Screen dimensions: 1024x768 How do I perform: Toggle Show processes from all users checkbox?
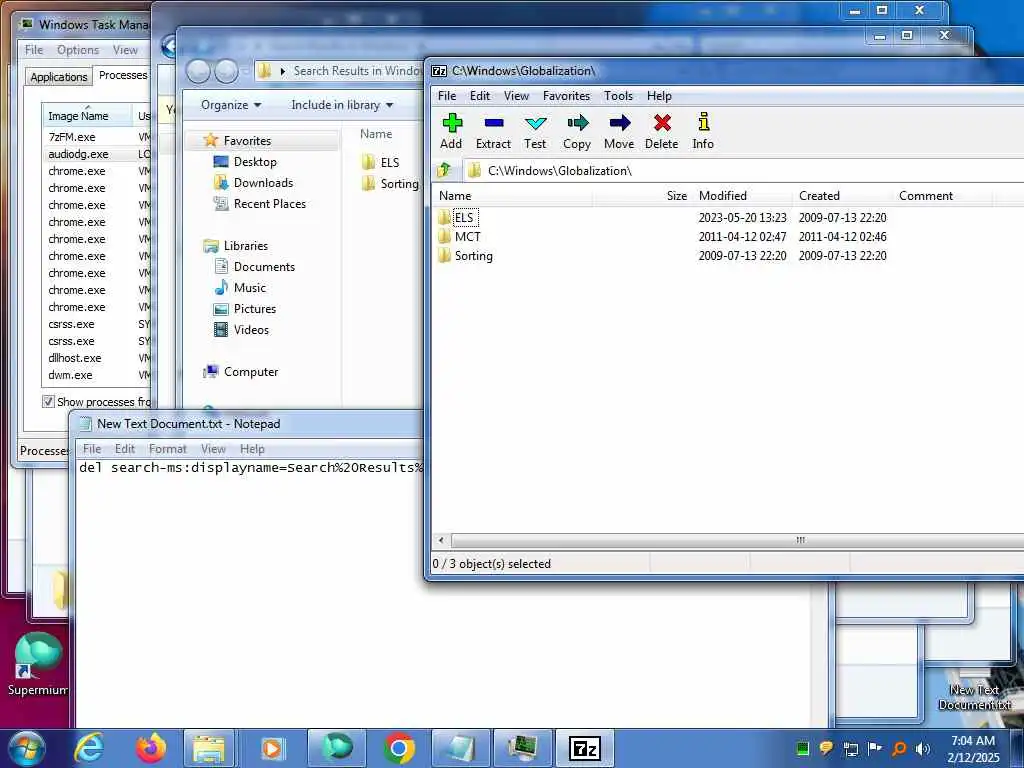(48, 401)
